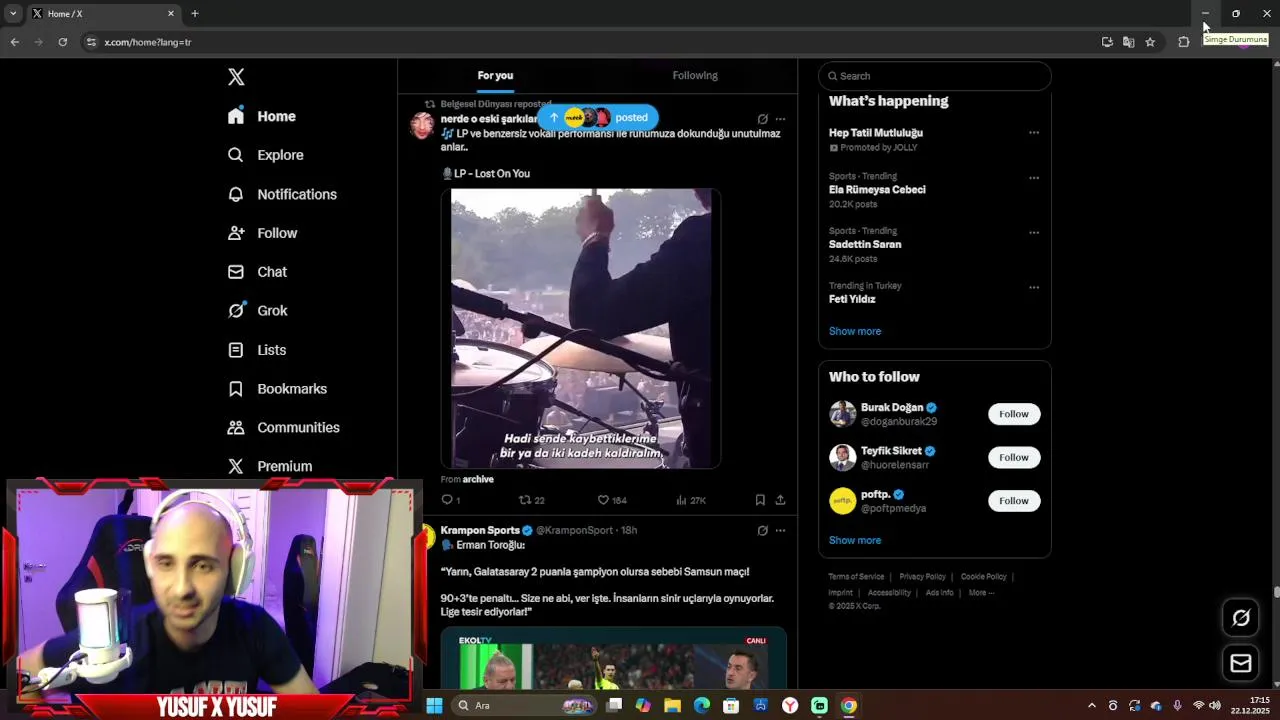Click the address bar showing x.com/home
The height and width of the screenshot is (720, 1280).
[588, 42]
